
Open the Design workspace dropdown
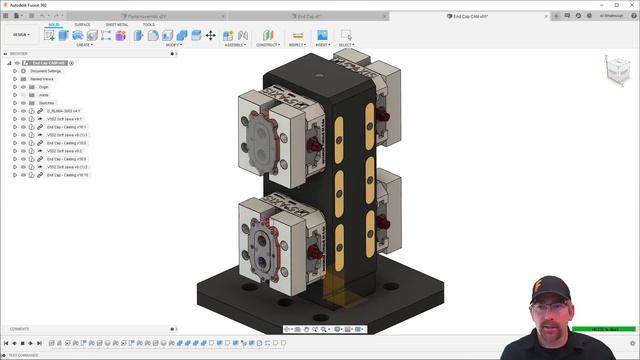21,35
